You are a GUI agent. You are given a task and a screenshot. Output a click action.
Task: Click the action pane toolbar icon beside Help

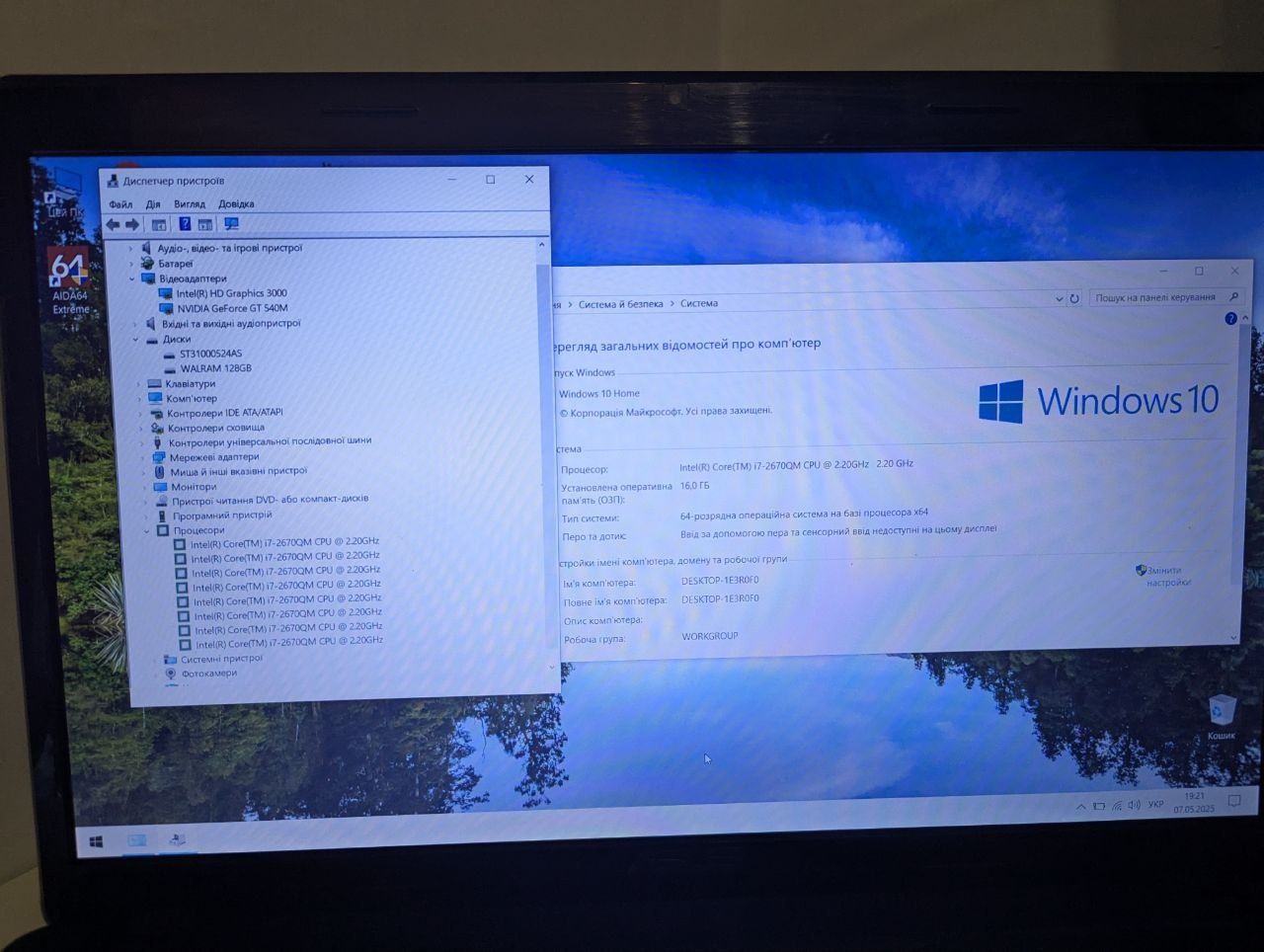(x=205, y=224)
